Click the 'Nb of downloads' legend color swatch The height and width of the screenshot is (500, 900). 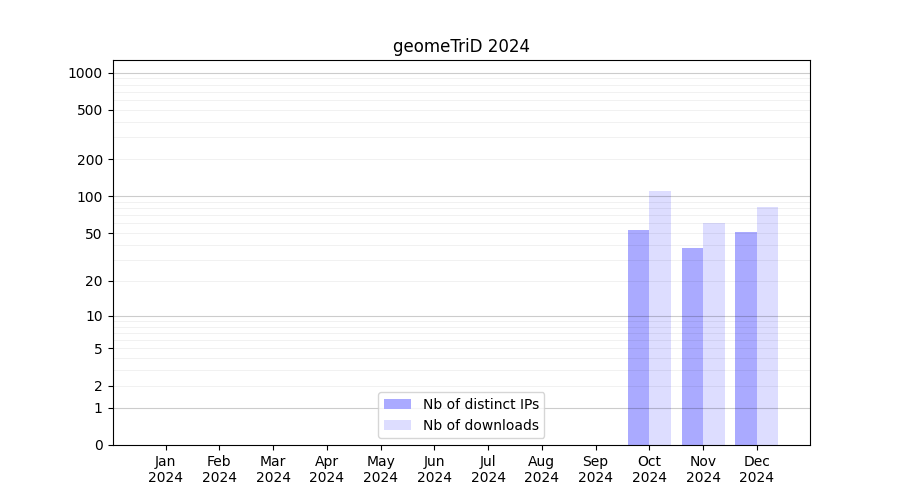pos(397,425)
